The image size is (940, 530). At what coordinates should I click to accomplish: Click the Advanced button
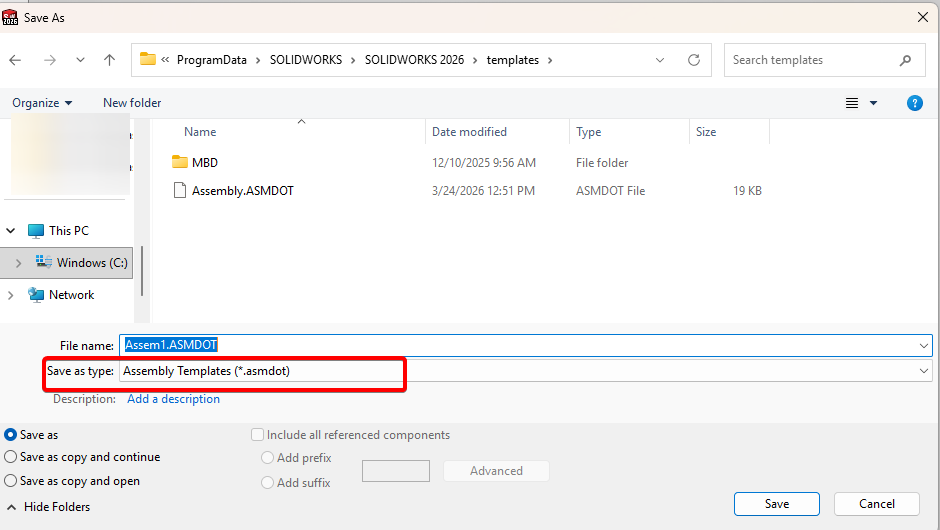click(496, 471)
